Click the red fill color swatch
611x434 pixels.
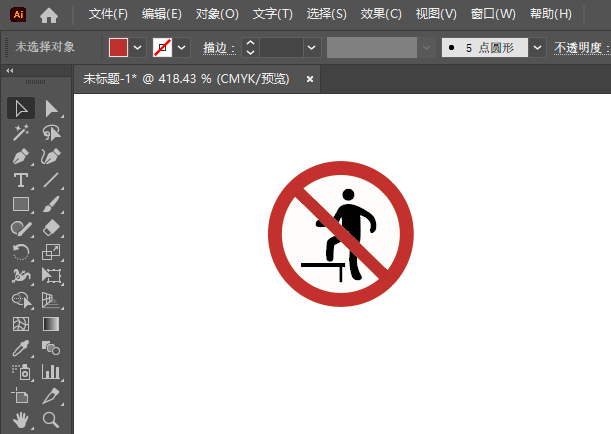tap(118, 48)
